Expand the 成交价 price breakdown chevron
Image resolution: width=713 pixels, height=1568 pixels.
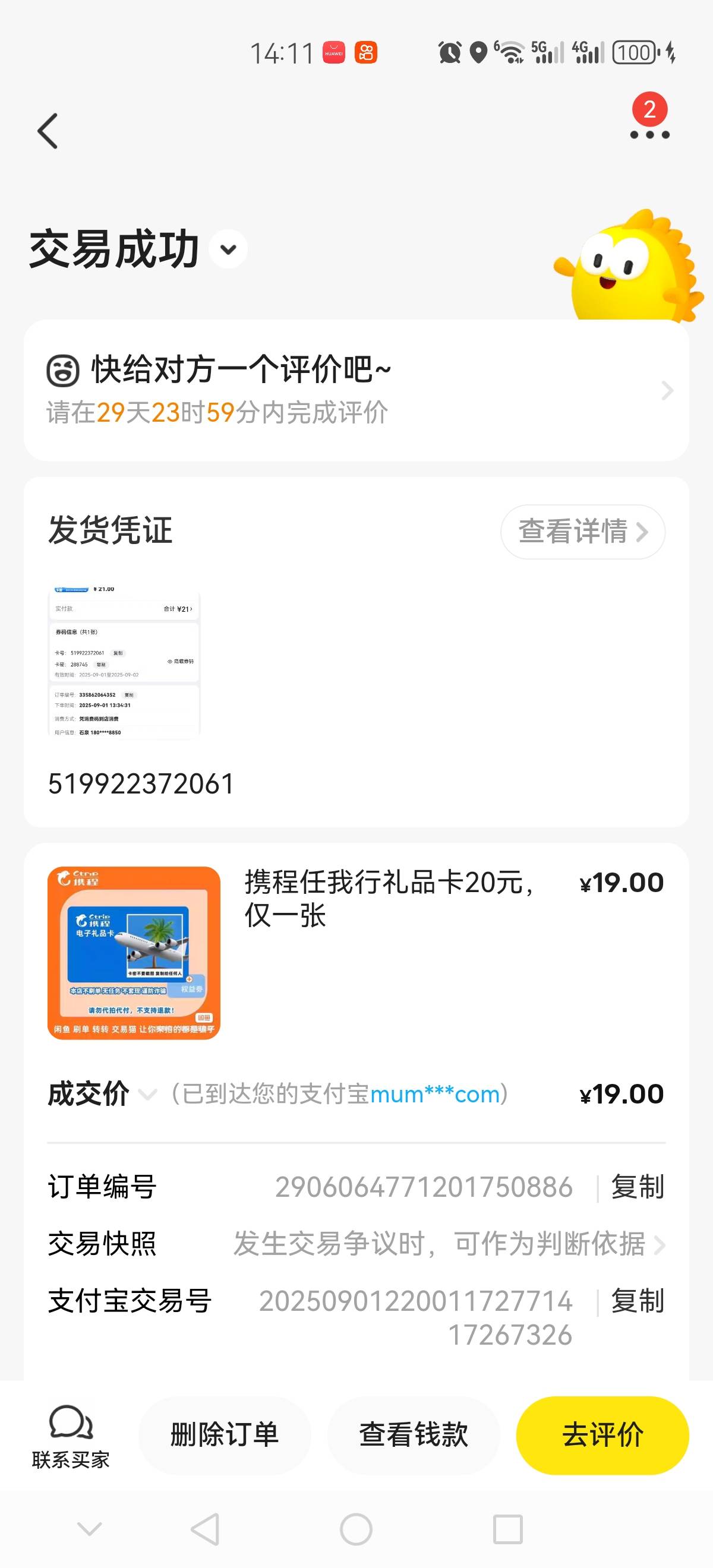coord(147,1095)
